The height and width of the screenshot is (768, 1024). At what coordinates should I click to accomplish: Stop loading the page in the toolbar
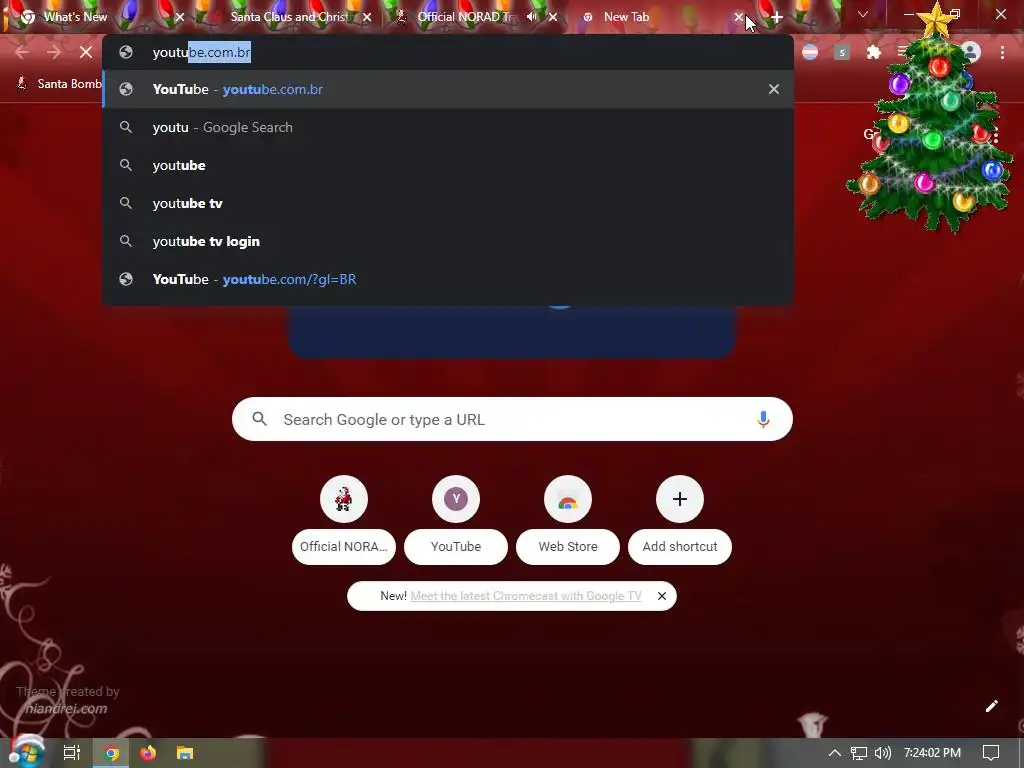(86, 52)
